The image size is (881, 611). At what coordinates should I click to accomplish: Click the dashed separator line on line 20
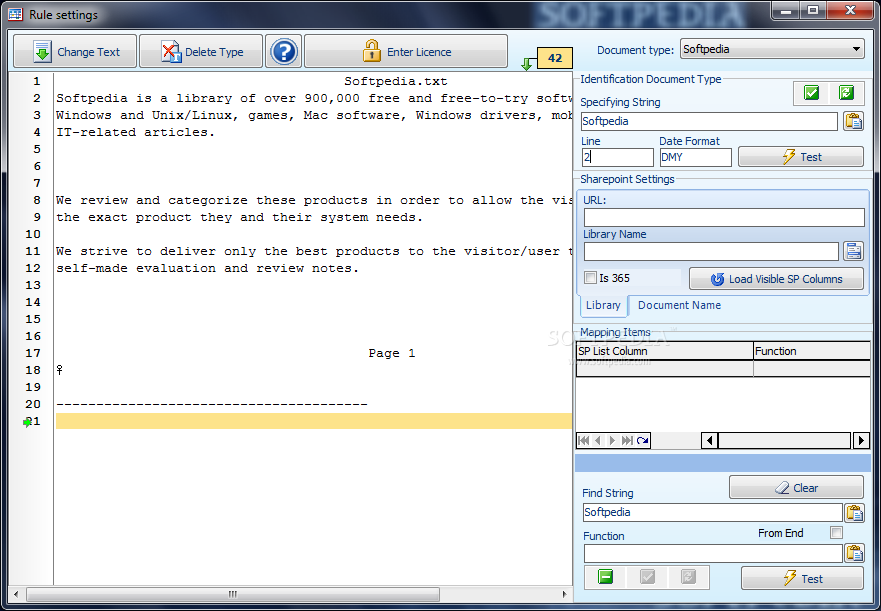coord(212,404)
